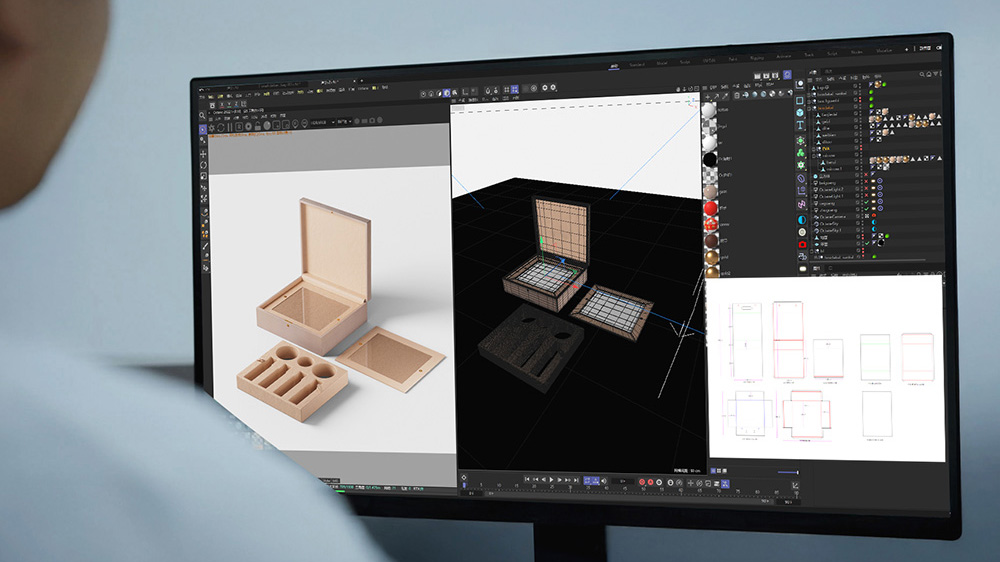Click the material manager trash icon
Image resolution: width=1000 pixels, height=562 pixels.
[737, 96]
